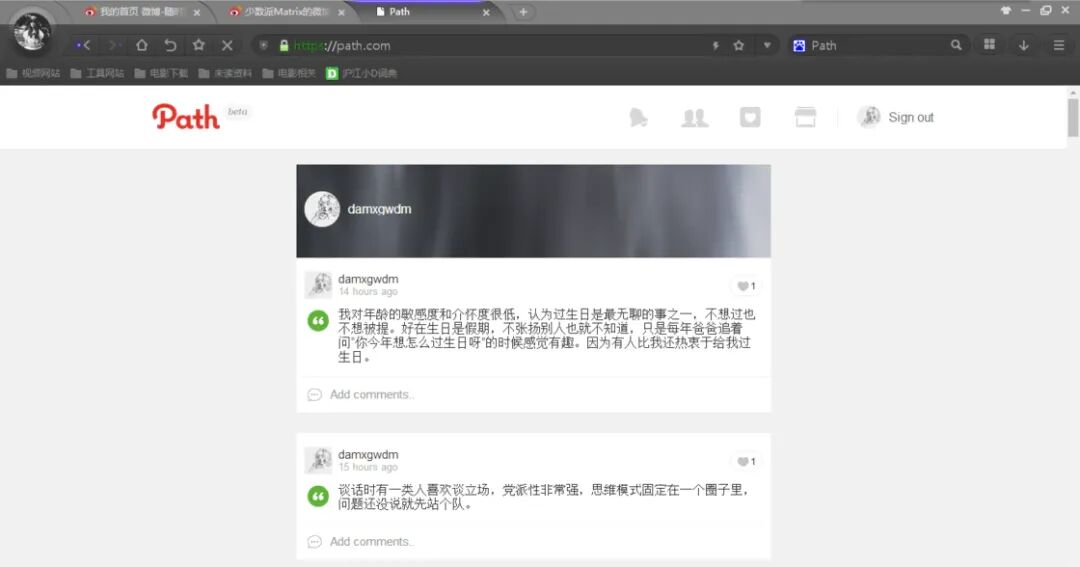Open Path notifications bell icon
This screenshot has width=1080, height=567.
click(638, 117)
